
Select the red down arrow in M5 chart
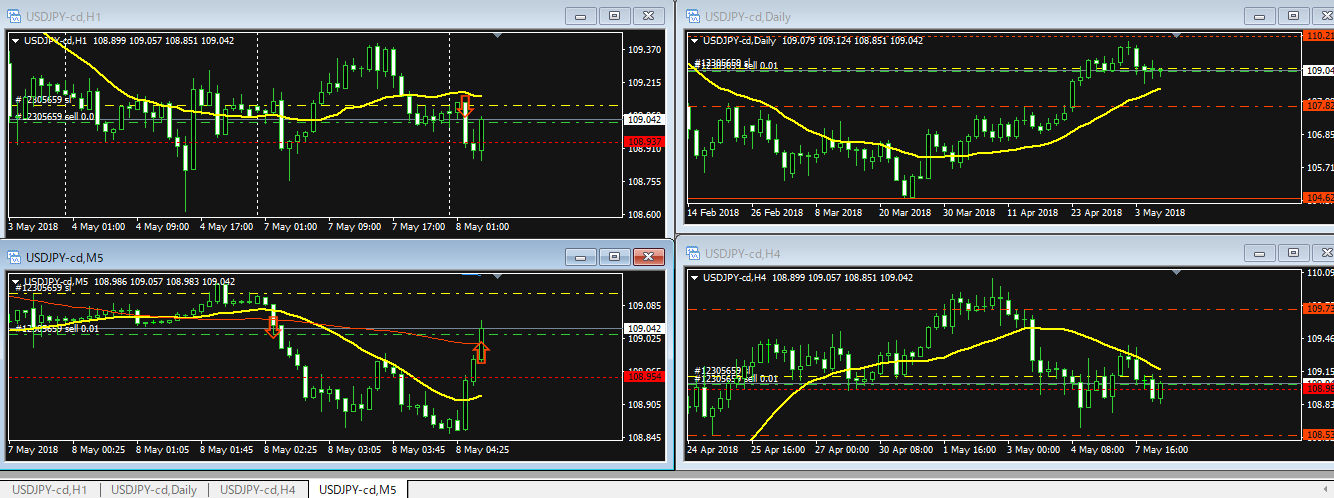(273, 326)
